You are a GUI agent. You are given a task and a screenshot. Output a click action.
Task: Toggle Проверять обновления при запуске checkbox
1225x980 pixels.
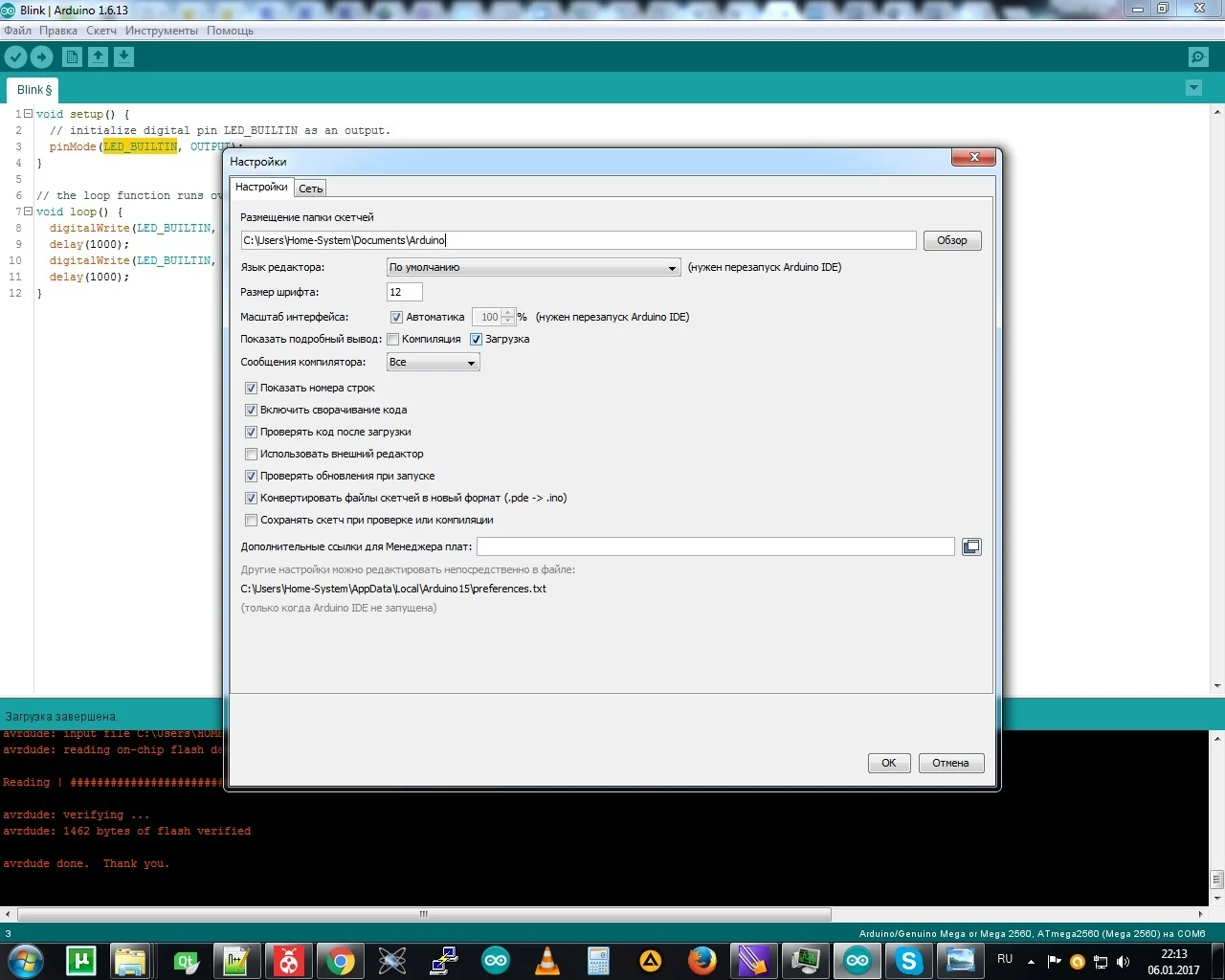[251, 476]
